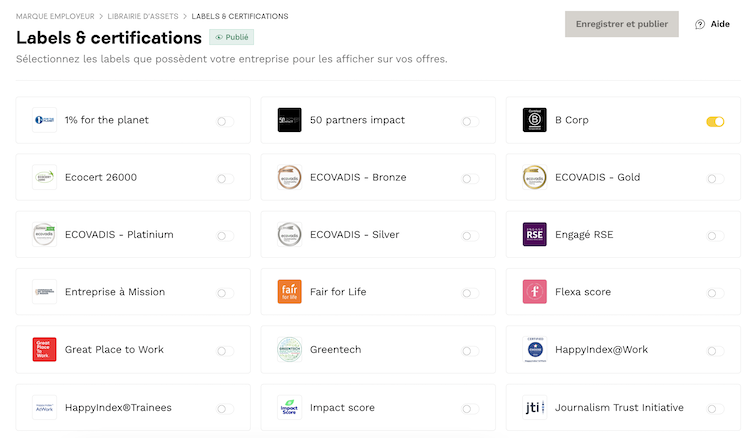
Task: Click Enregistrer et publier button
Action: pyautogui.click(x=621, y=24)
